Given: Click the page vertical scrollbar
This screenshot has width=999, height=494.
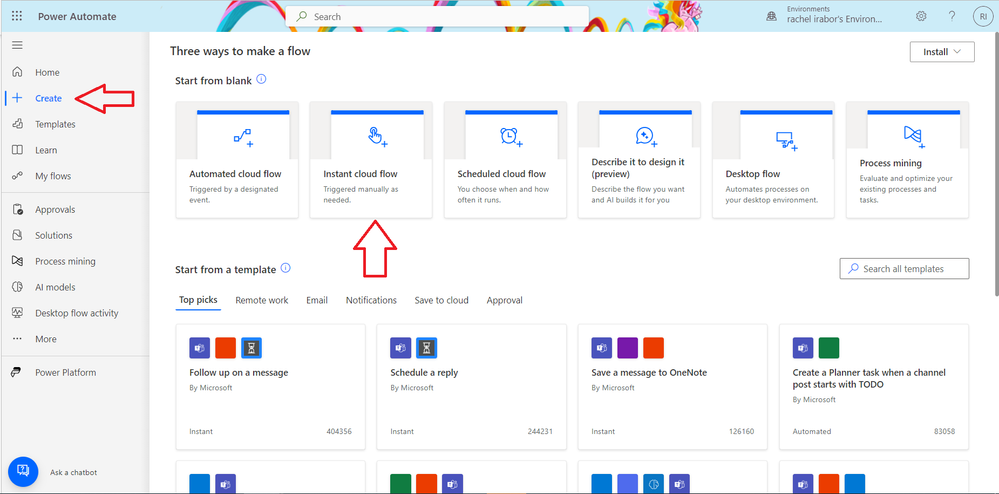Looking at the screenshot, I should pyautogui.click(x=995, y=166).
